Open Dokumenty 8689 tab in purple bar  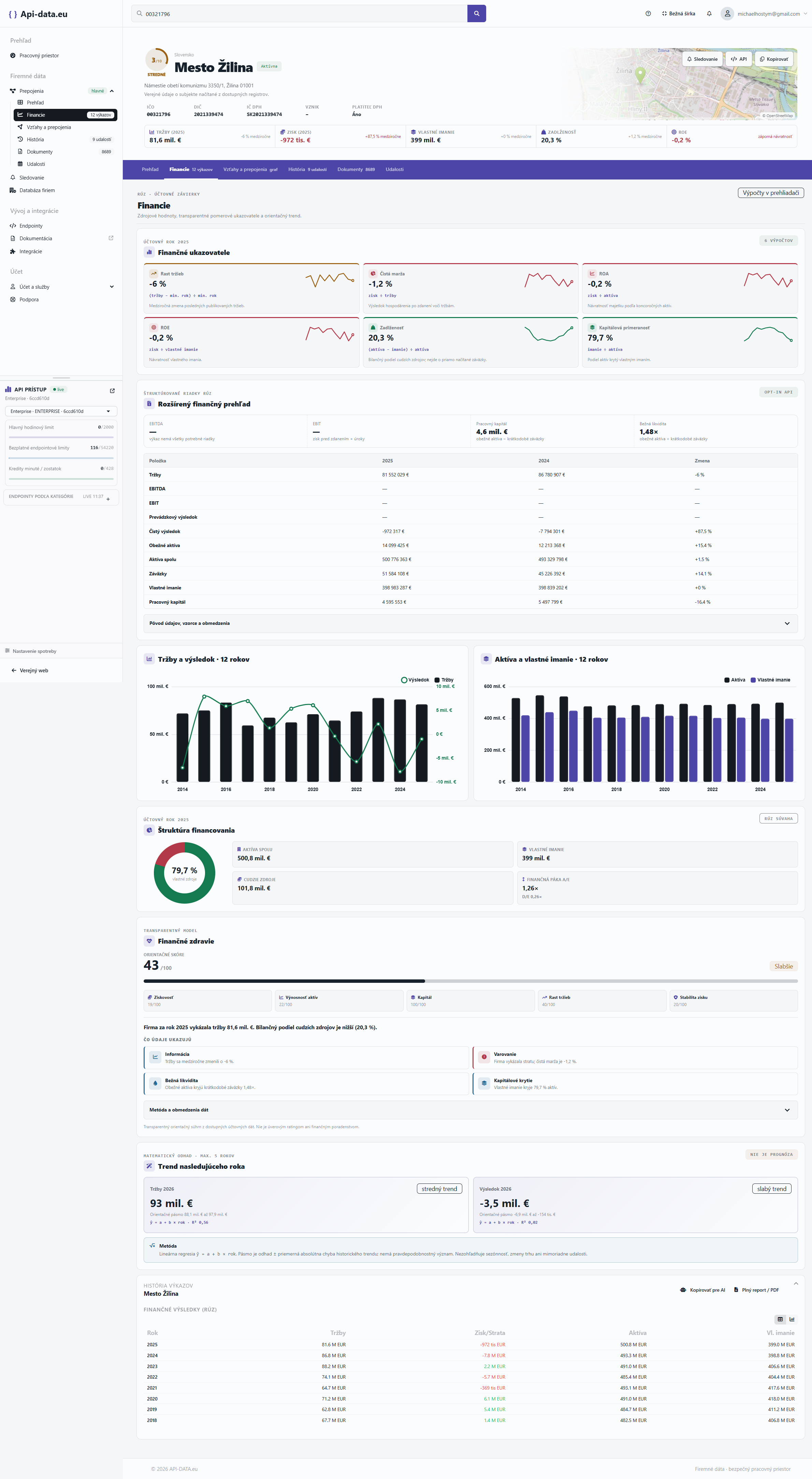(x=356, y=169)
